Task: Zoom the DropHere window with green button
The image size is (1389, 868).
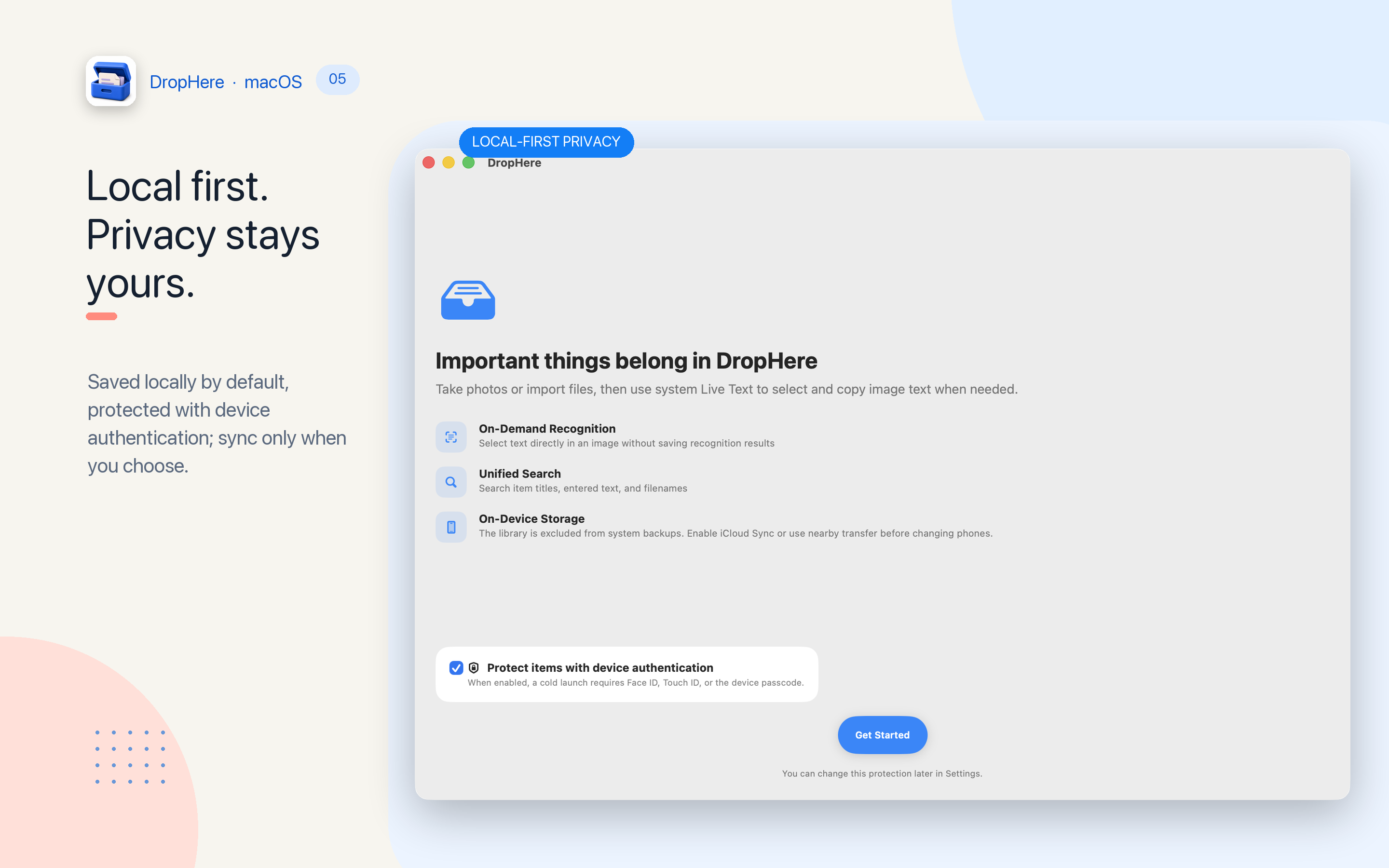Action: click(468, 163)
